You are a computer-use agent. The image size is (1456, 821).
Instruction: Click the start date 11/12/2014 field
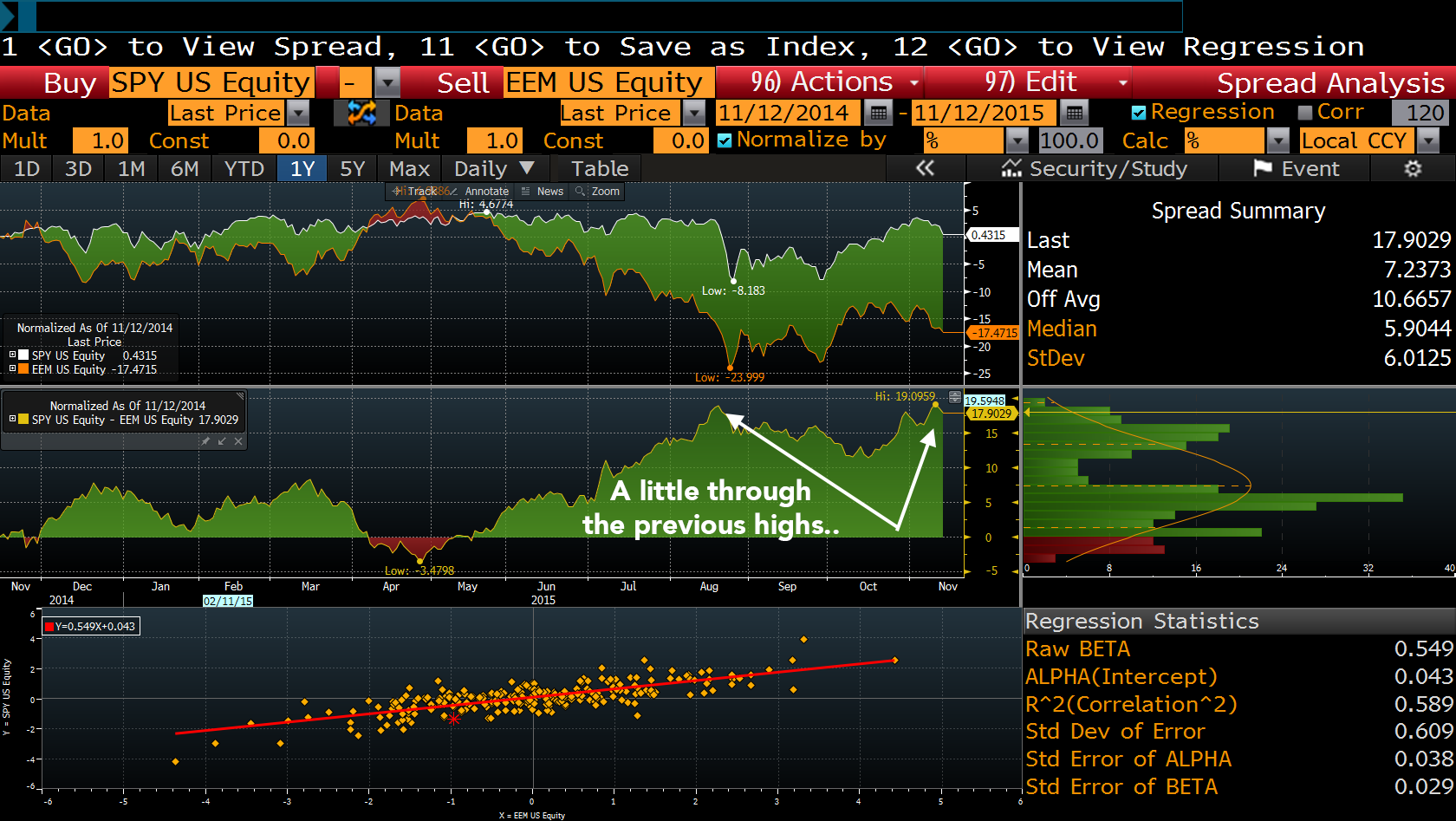[788, 113]
